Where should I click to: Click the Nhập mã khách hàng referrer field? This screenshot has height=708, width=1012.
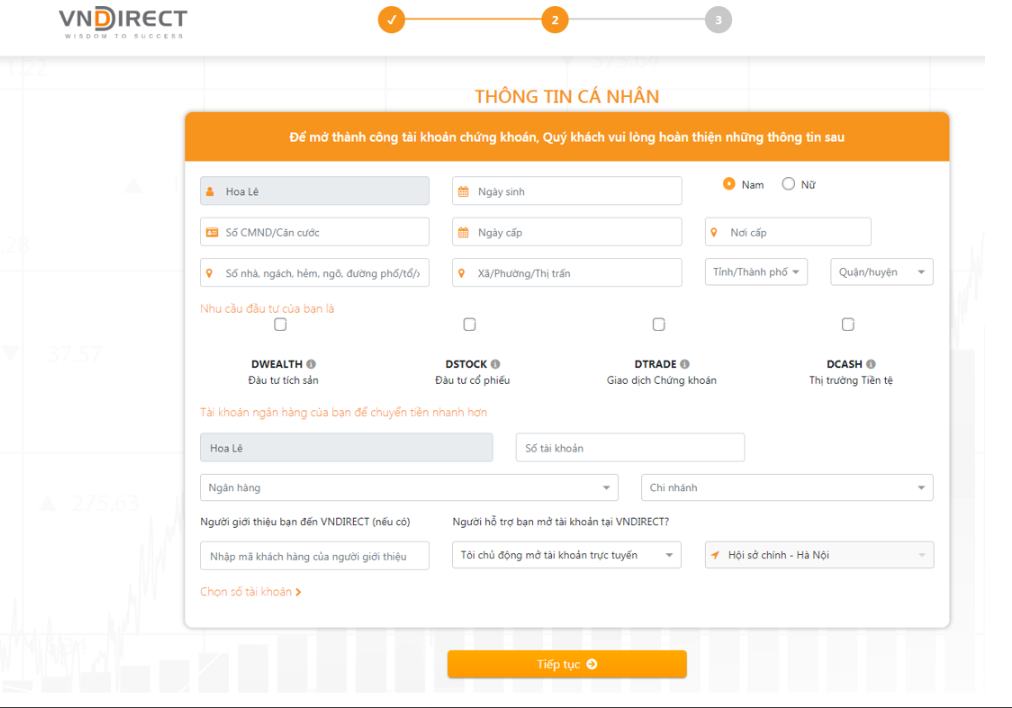coord(314,556)
